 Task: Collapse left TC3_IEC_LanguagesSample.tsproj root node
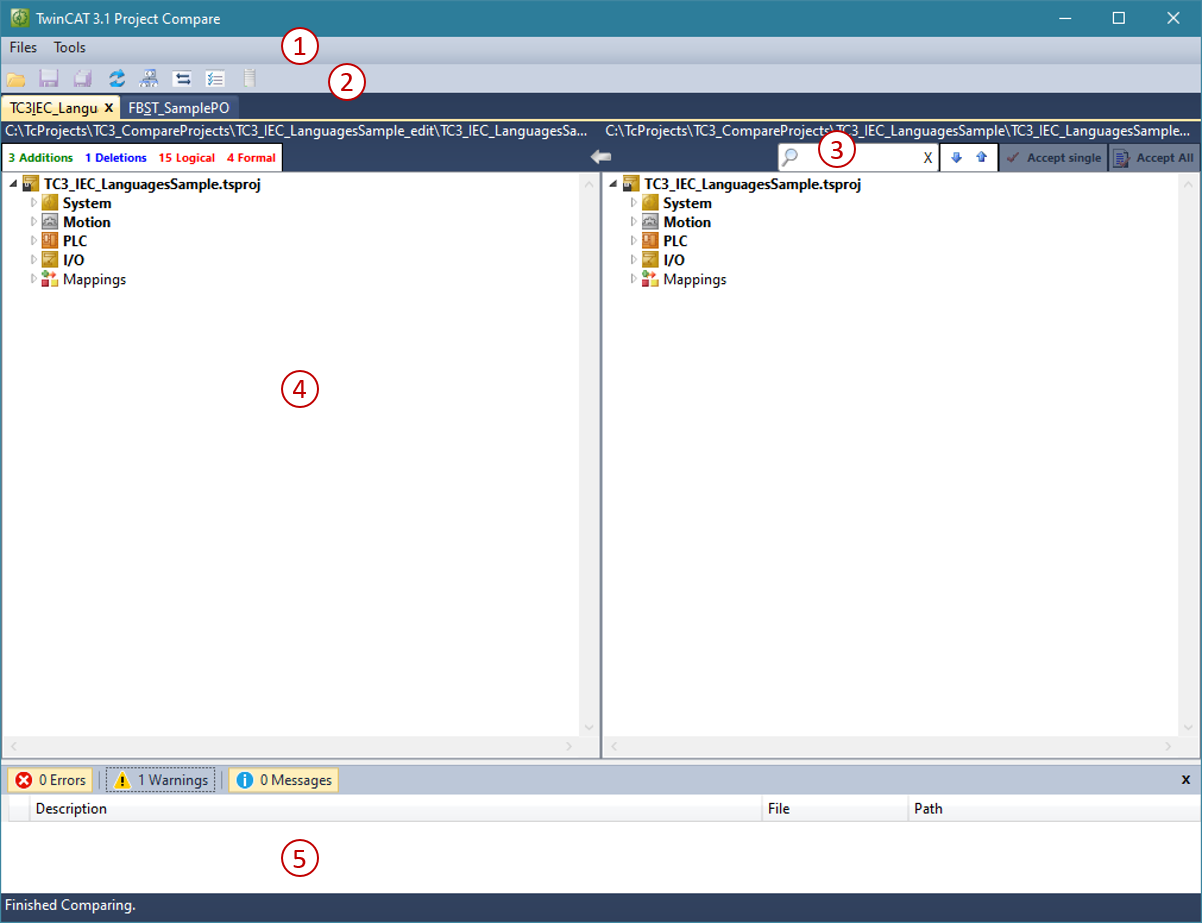13,184
